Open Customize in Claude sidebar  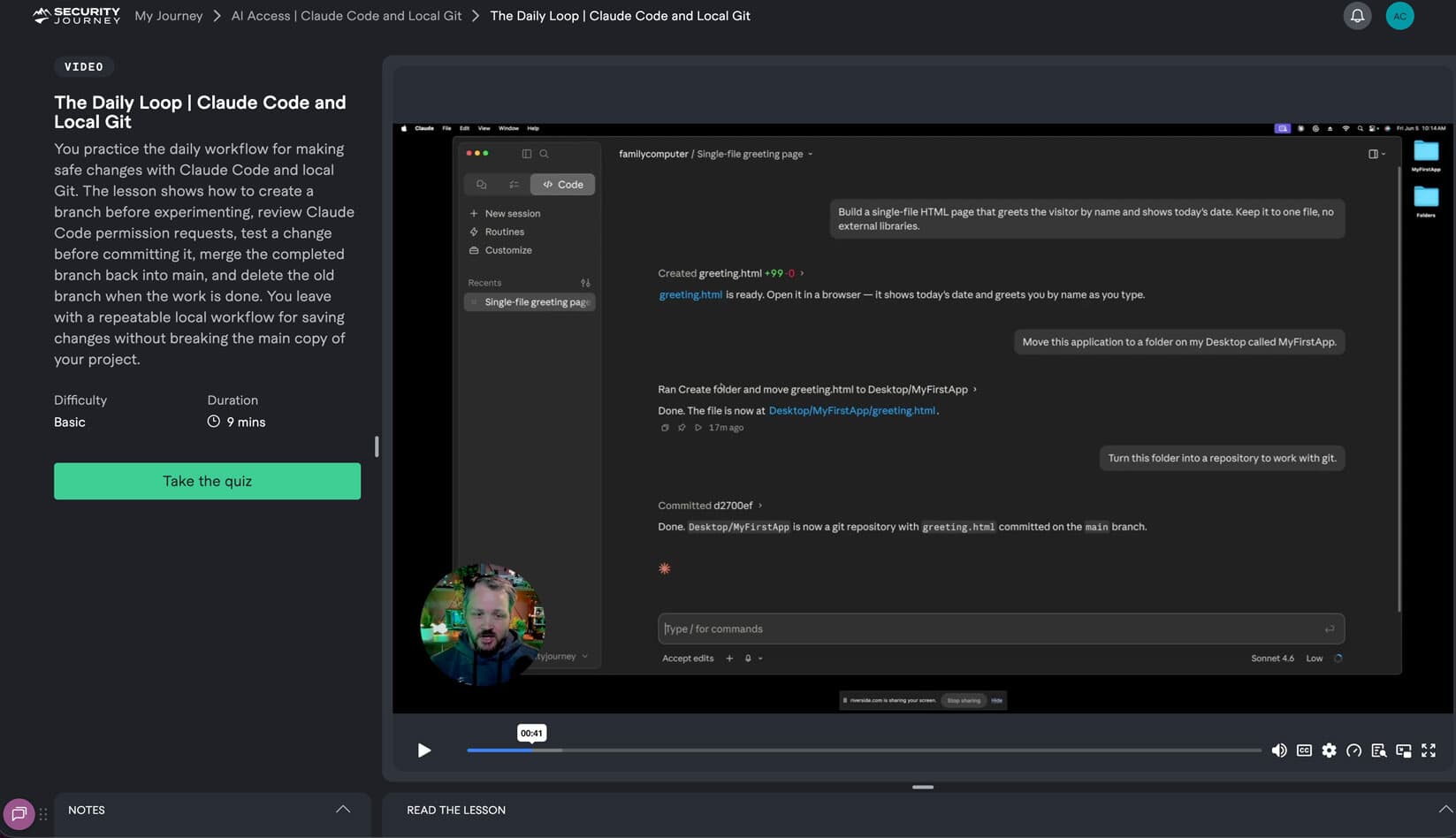(500, 250)
